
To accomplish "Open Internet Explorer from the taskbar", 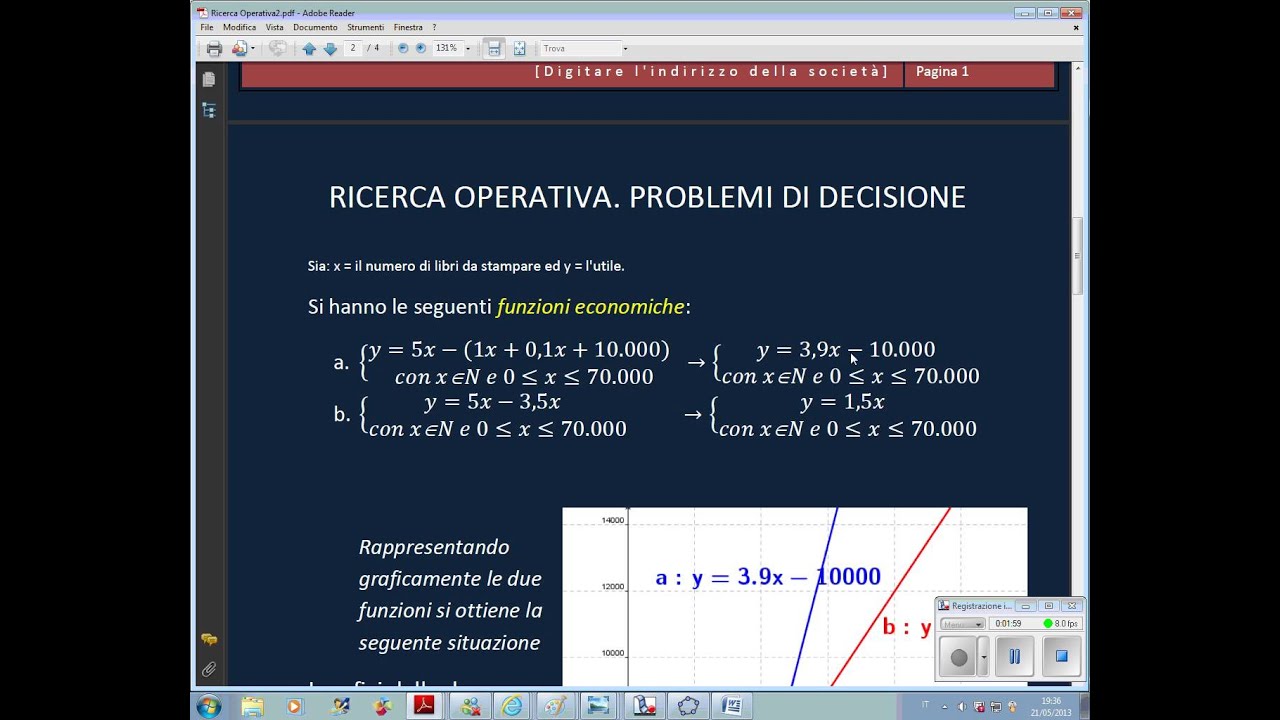I will click(512, 706).
